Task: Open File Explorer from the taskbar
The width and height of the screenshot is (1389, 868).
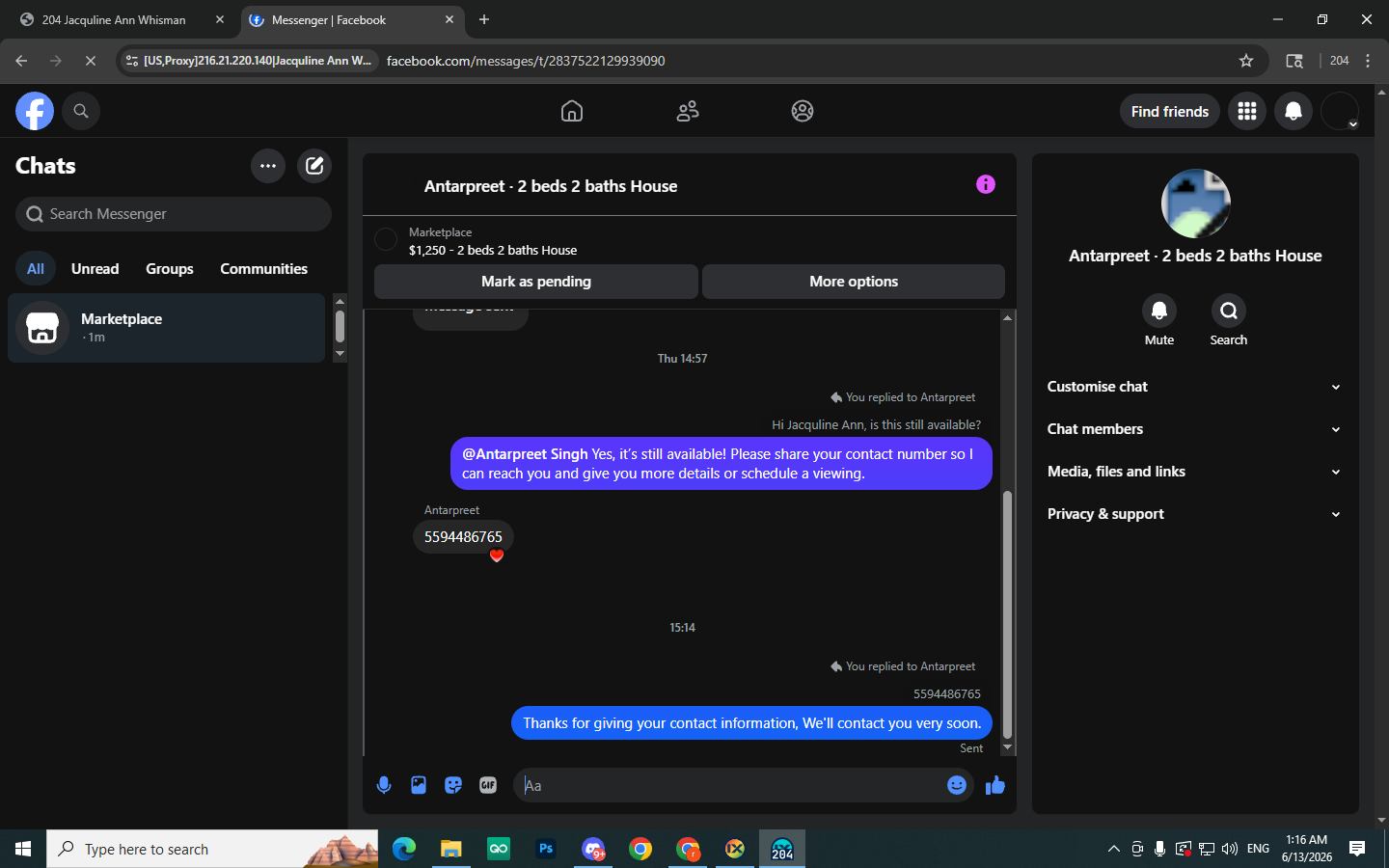Action: (x=451, y=849)
